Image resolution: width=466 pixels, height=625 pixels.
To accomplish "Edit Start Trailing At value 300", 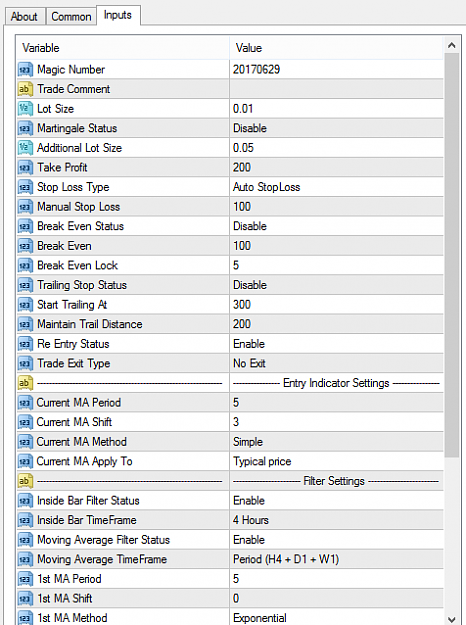I will tap(336, 305).
